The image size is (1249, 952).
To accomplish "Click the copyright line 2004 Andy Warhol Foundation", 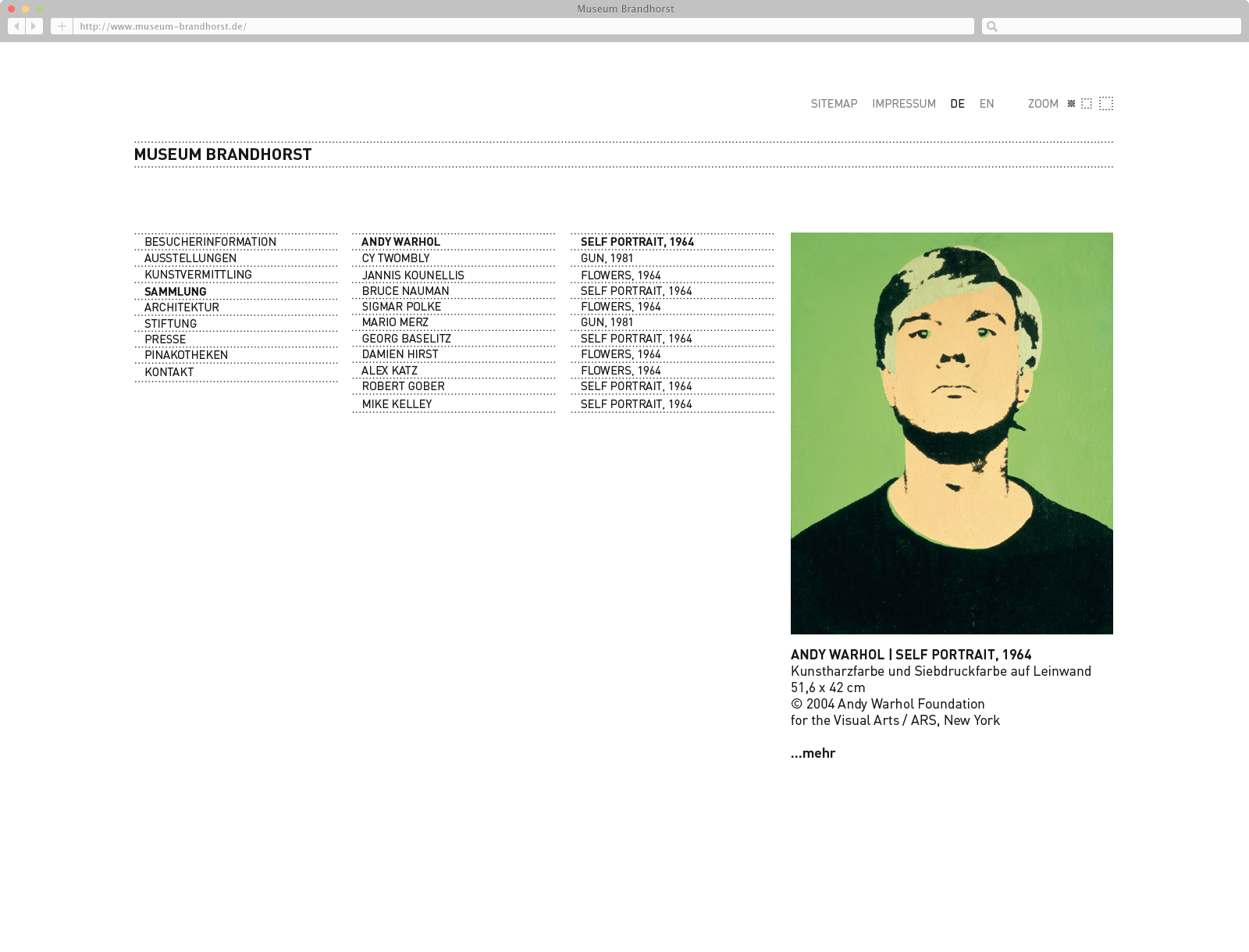I will click(x=888, y=704).
